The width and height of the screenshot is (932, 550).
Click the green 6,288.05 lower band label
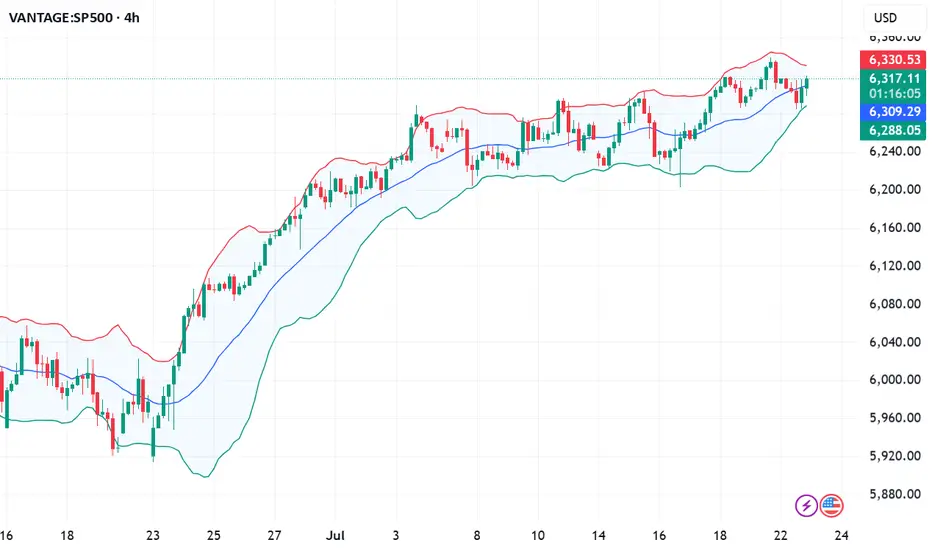pos(893,130)
